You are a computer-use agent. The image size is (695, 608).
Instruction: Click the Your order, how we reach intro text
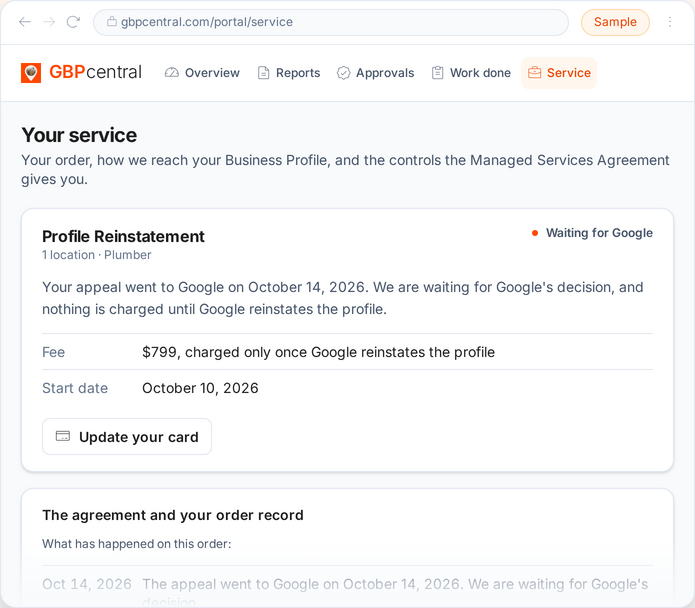tap(345, 169)
